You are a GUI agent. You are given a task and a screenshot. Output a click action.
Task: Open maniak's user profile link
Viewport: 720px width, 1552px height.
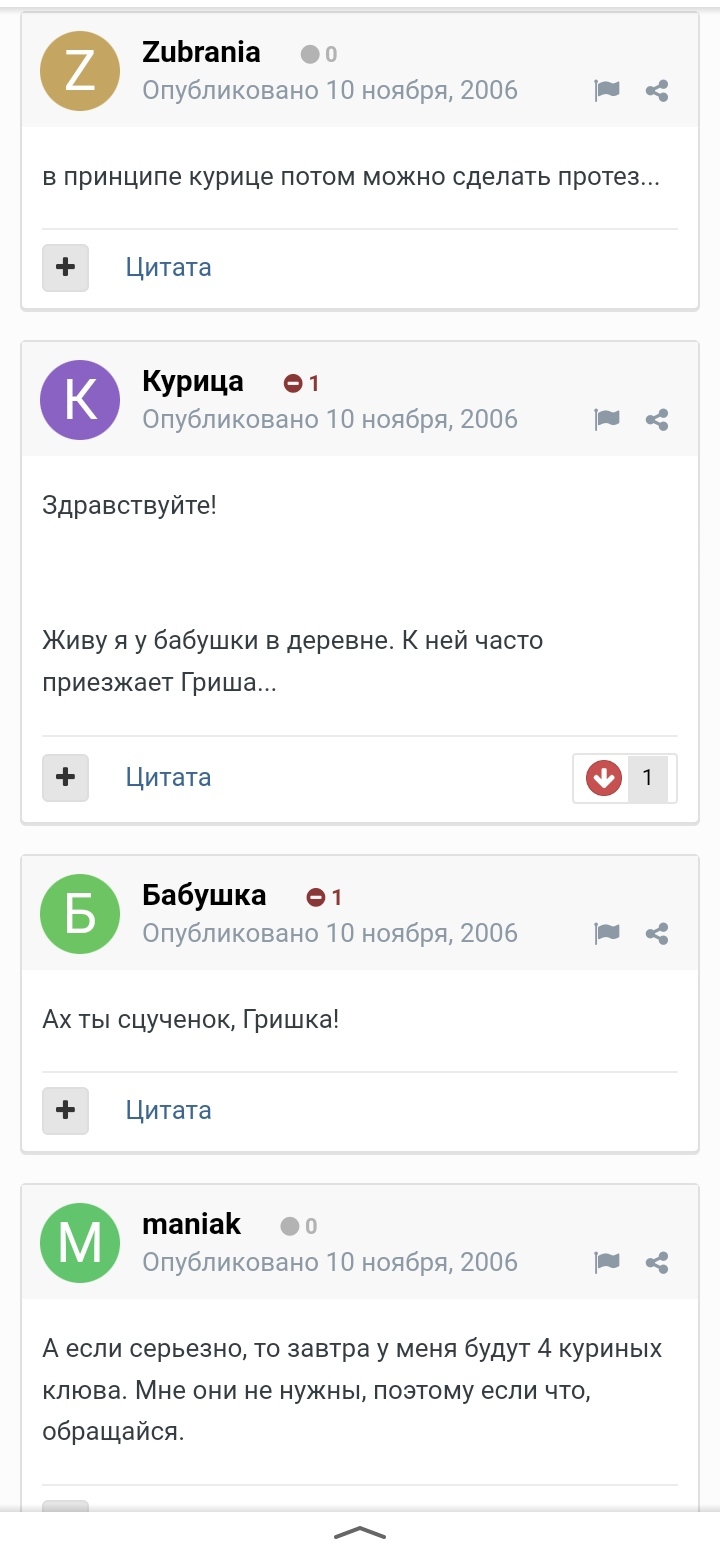pyautogui.click(x=191, y=1224)
